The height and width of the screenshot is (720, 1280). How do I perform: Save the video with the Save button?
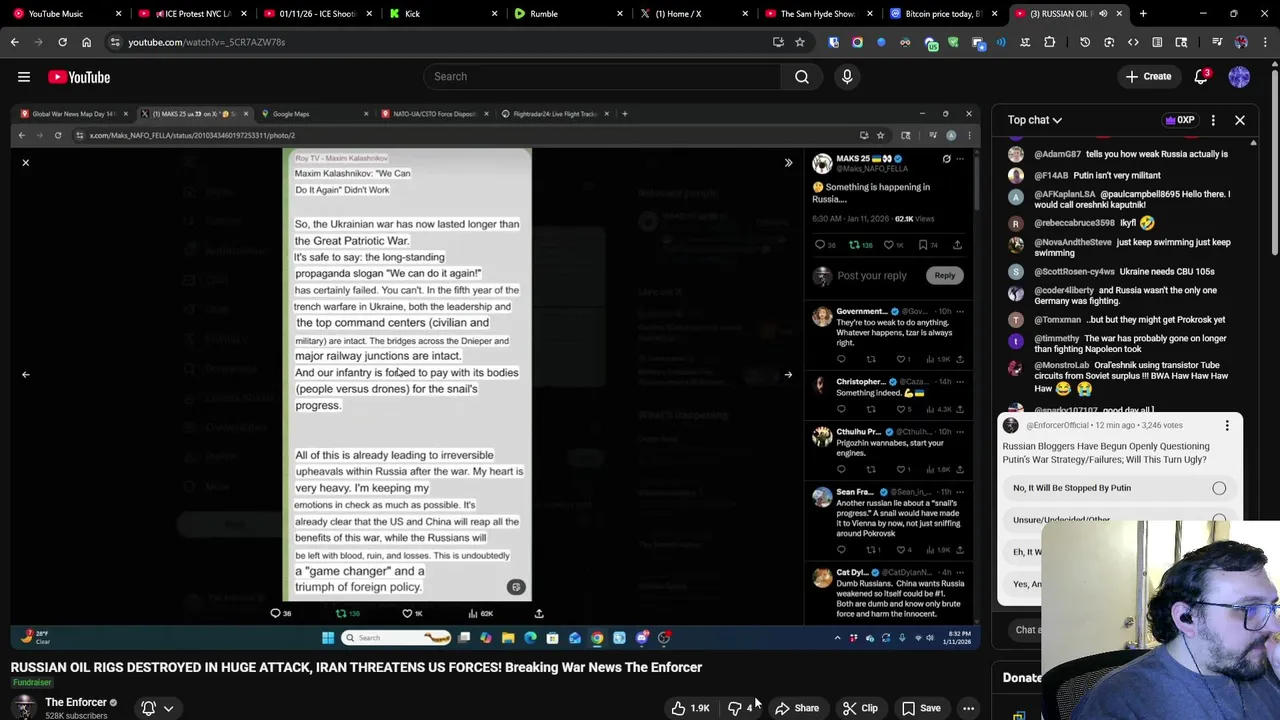pyautogui.click(x=921, y=708)
